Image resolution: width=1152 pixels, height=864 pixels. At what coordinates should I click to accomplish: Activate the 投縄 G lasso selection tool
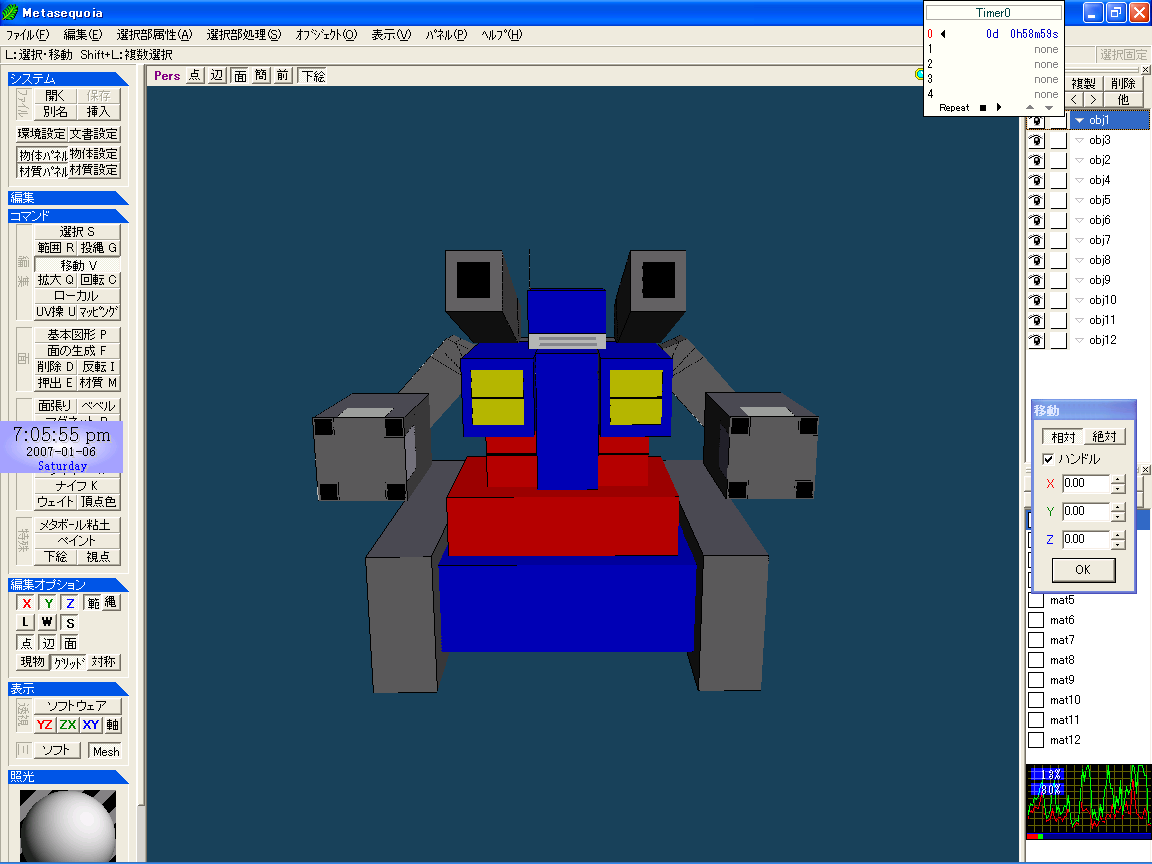(98, 248)
